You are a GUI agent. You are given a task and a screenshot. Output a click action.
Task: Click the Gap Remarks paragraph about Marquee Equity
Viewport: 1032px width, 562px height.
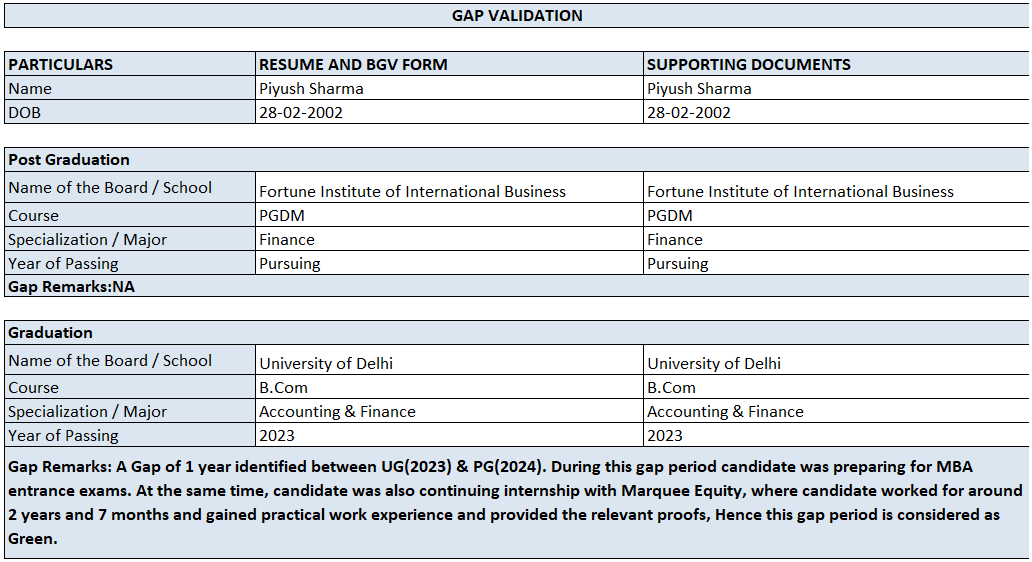(515, 501)
